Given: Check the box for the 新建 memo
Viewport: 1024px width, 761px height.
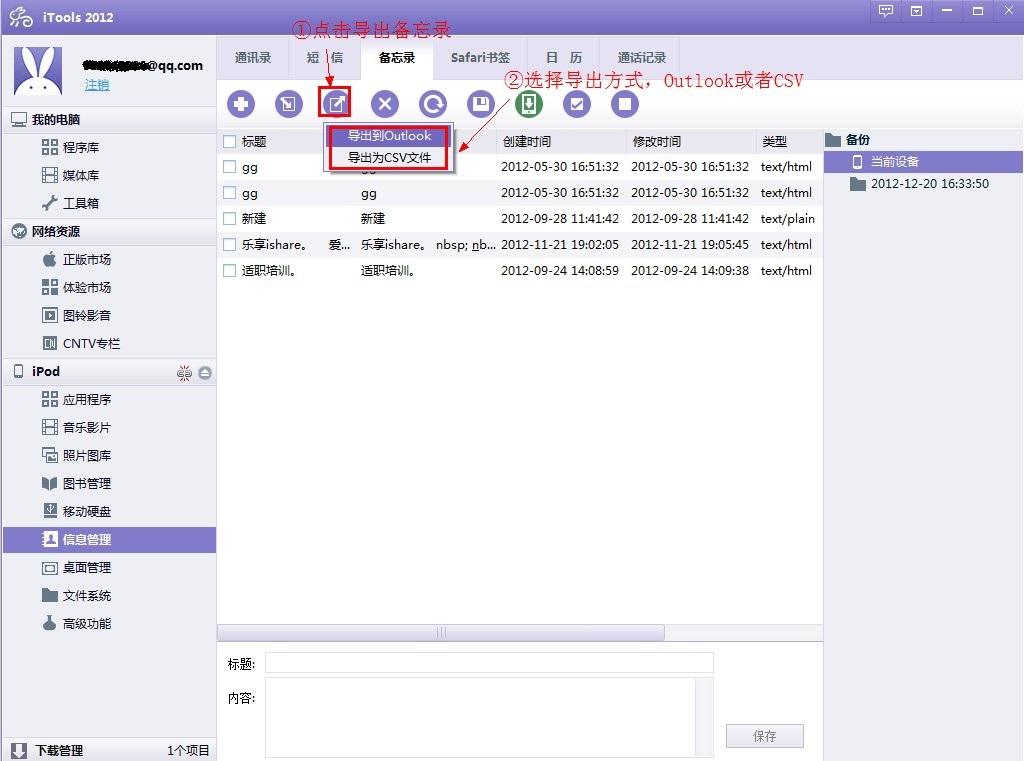Looking at the screenshot, I should pos(230,219).
